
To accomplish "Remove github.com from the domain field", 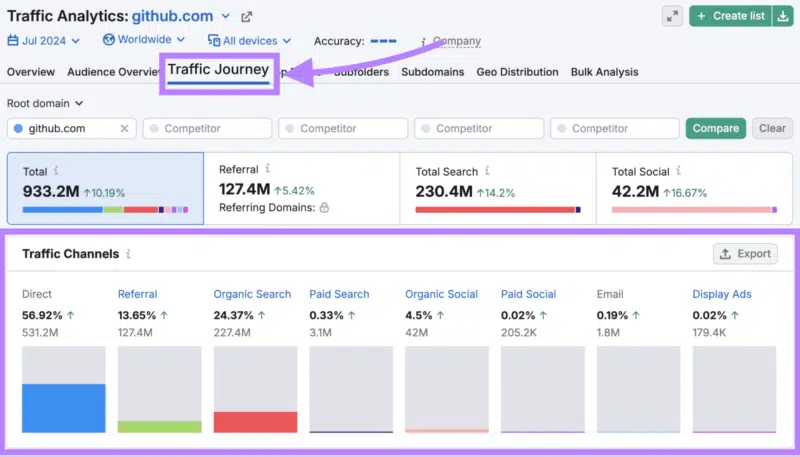I will point(124,129).
